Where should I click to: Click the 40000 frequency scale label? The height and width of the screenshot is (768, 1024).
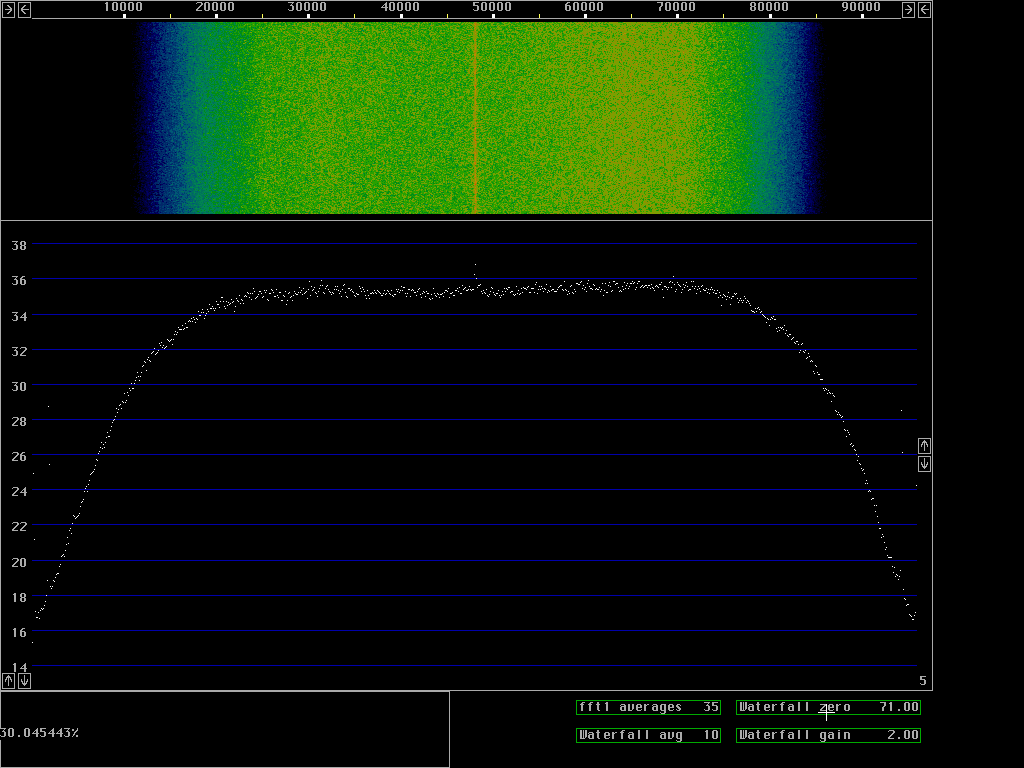(x=400, y=7)
